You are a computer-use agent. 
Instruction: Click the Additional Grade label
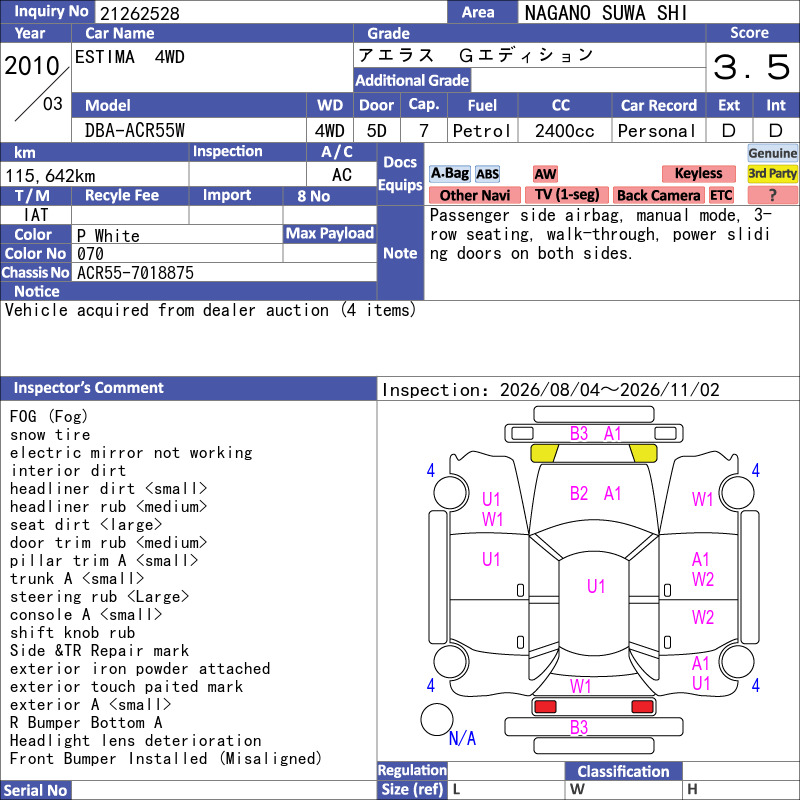coord(412,81)
